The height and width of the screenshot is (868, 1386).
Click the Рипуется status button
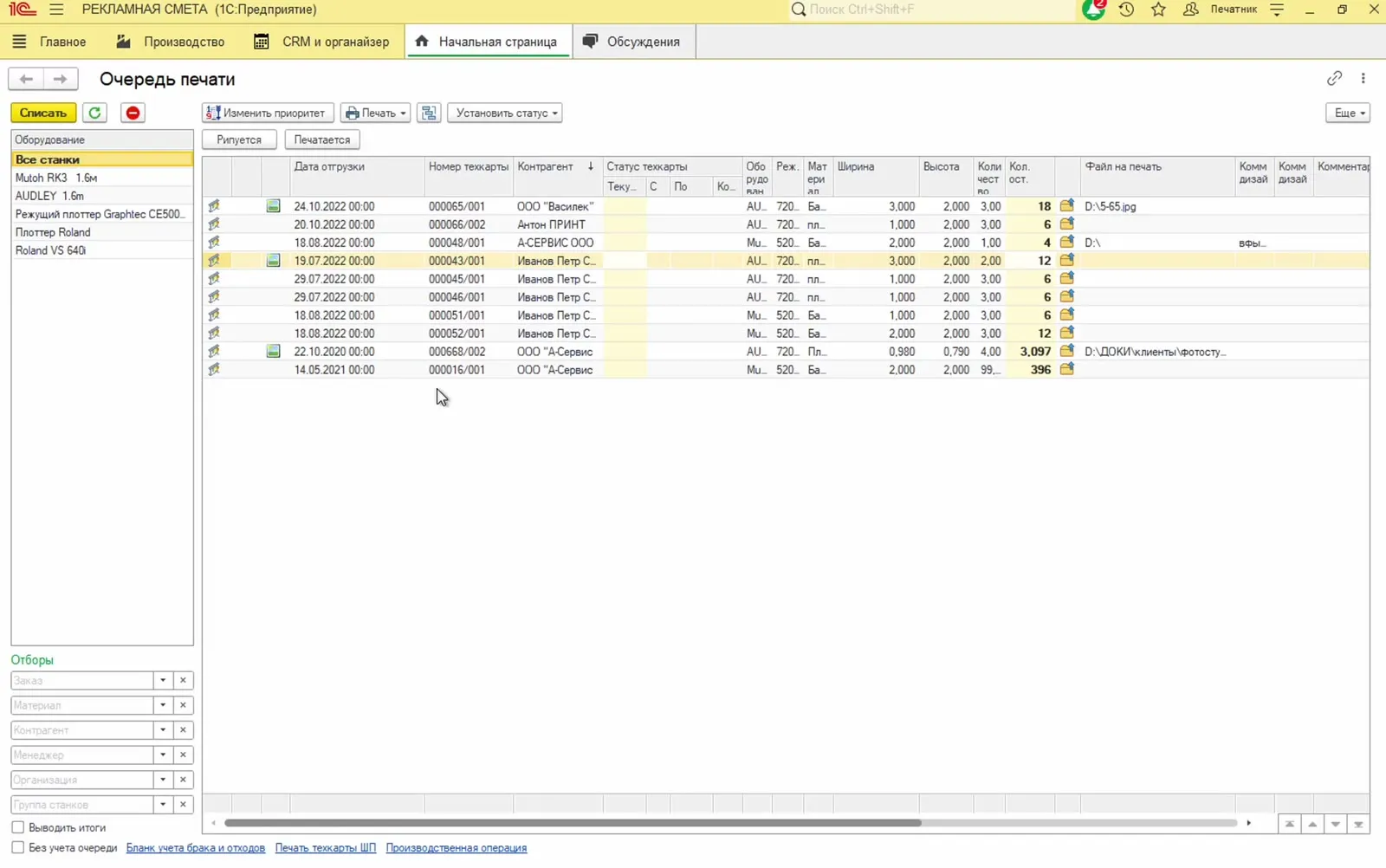[239, 139]
